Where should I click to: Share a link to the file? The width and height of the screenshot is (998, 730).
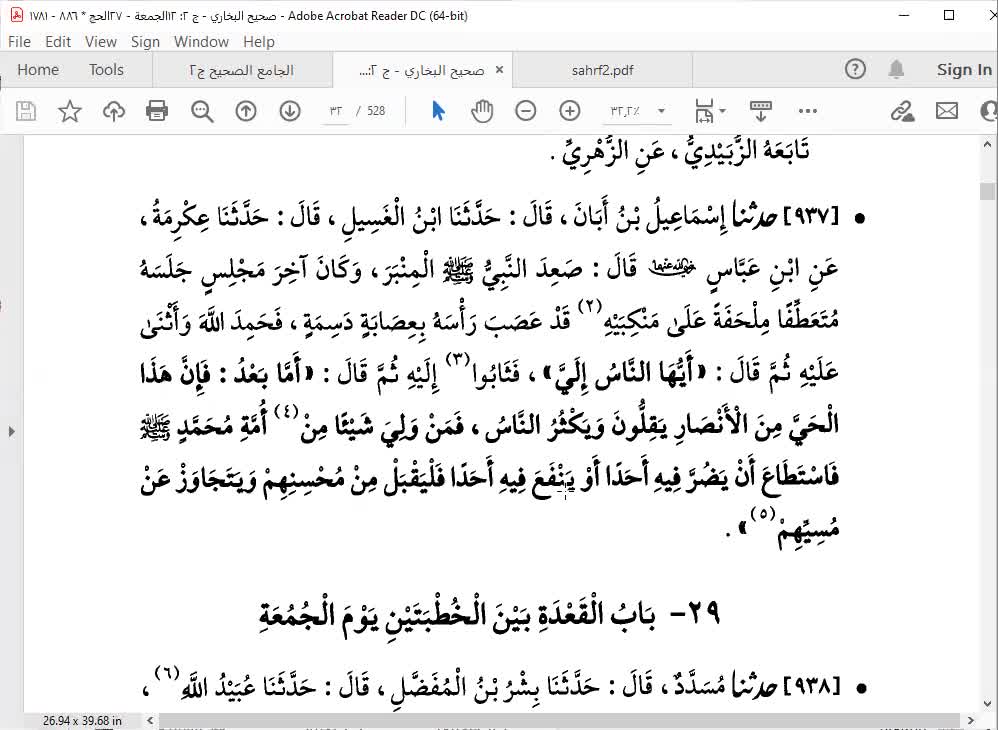click(x=902, y=111)
